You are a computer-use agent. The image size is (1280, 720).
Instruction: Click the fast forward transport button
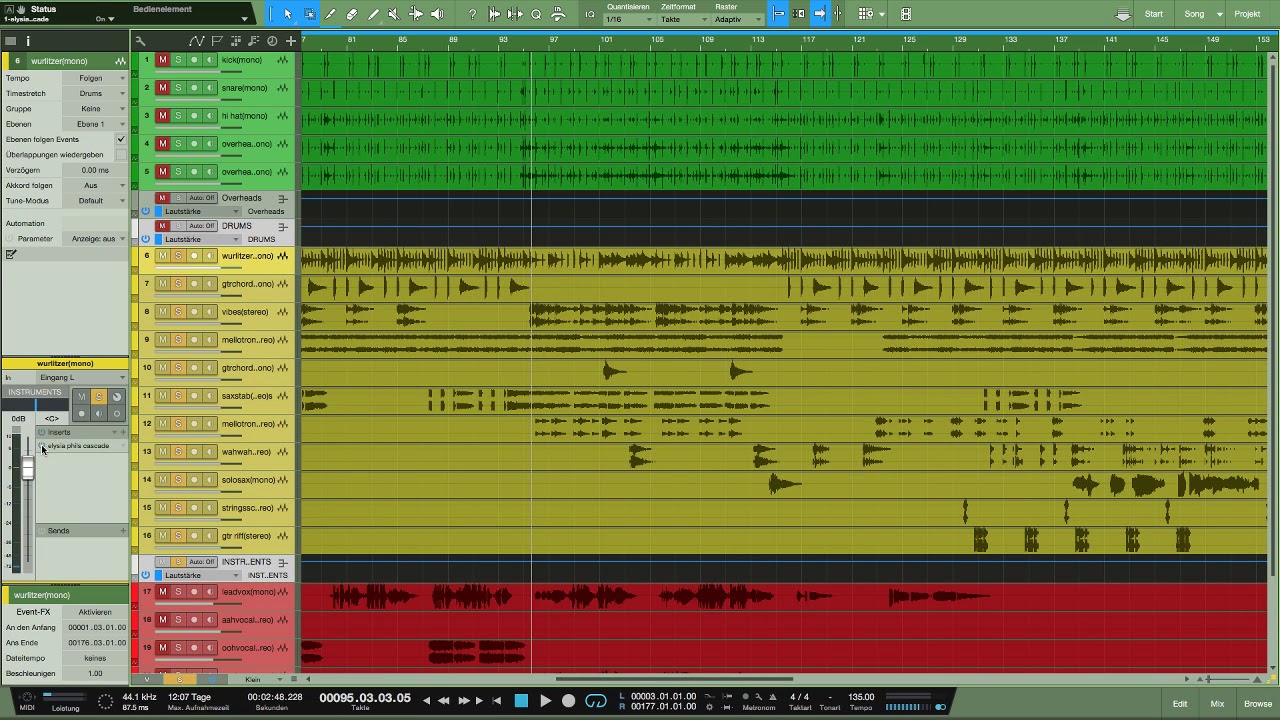(x=462, y=701)
